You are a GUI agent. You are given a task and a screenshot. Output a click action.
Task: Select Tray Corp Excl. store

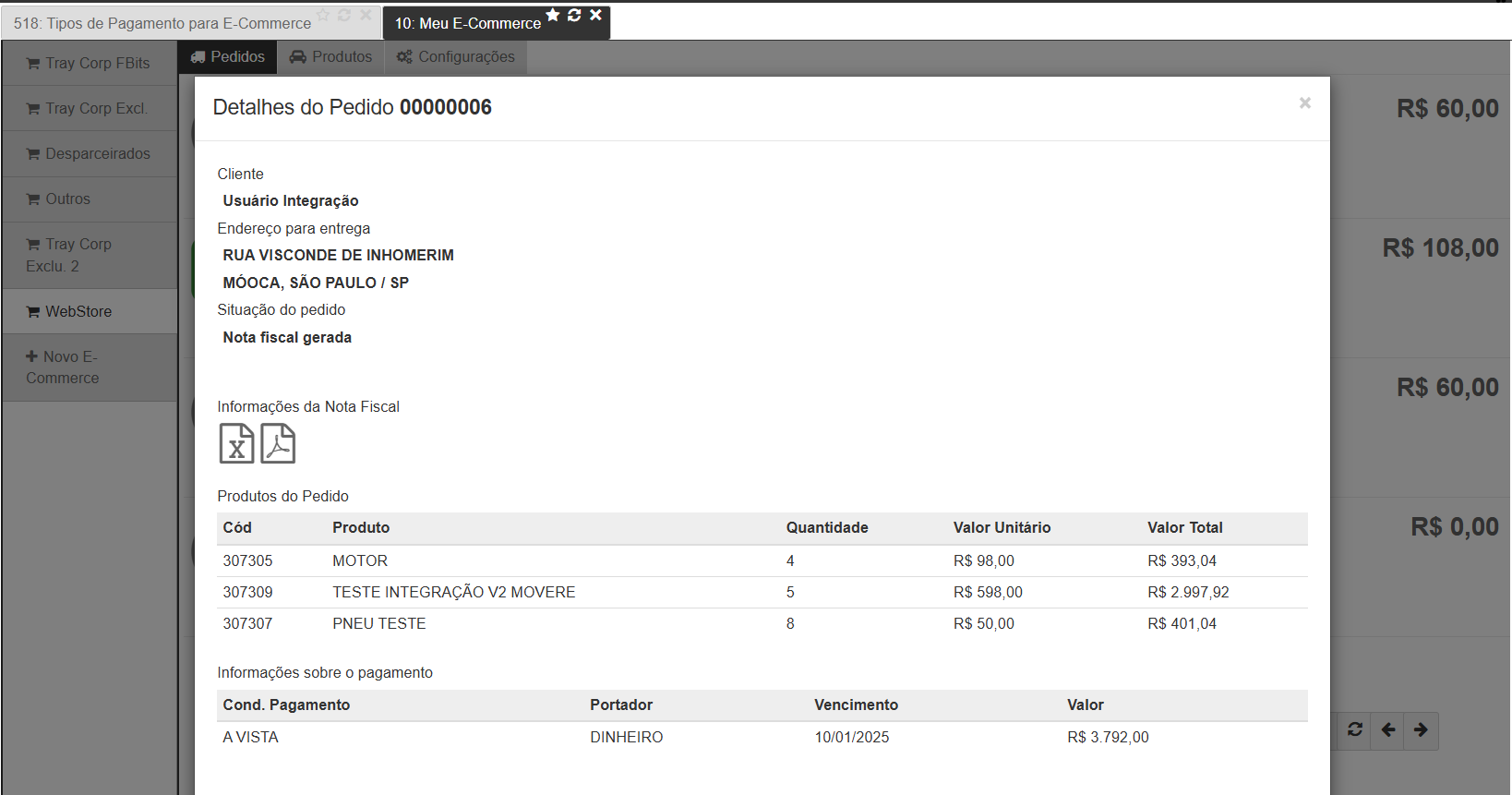click(x=89, y=108)
